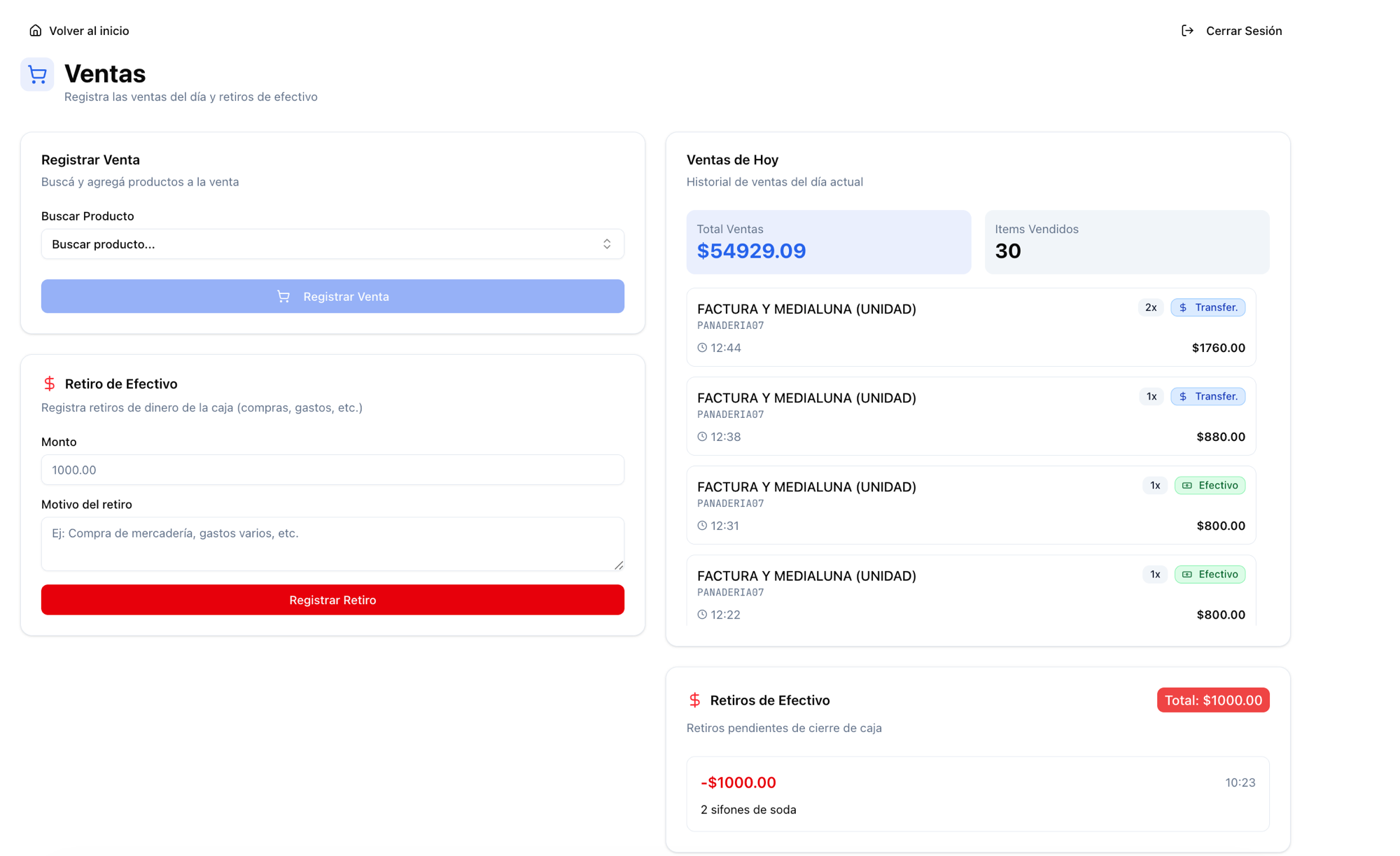Click the cart icon inside Registrar Venta button

pyautogui.click(x=283, y=297)
